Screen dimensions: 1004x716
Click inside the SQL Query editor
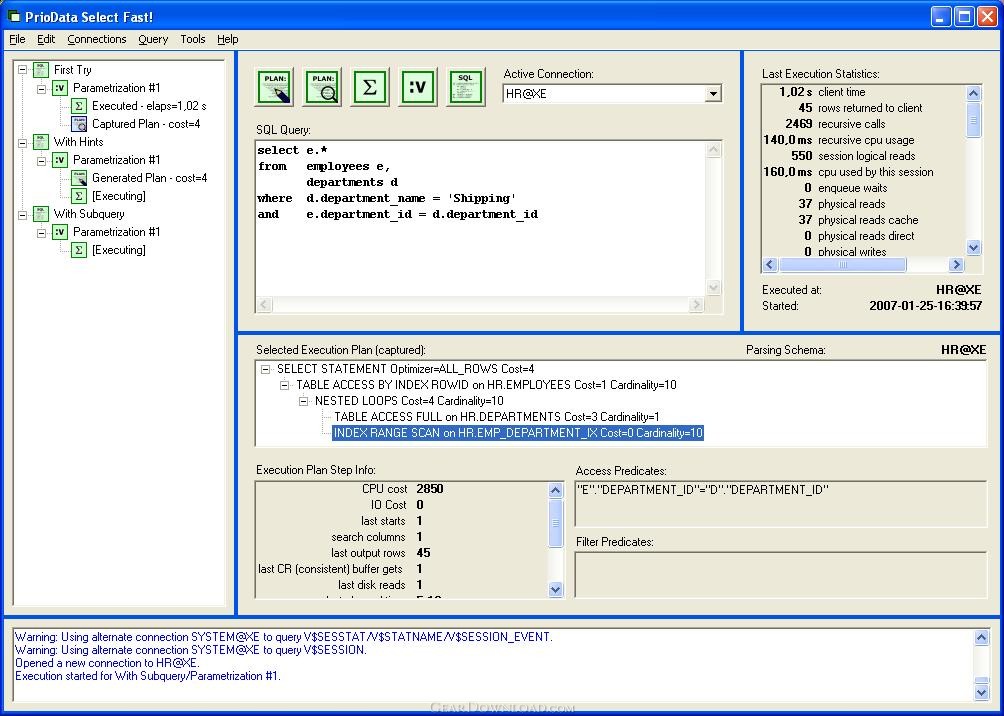(480, 218)
